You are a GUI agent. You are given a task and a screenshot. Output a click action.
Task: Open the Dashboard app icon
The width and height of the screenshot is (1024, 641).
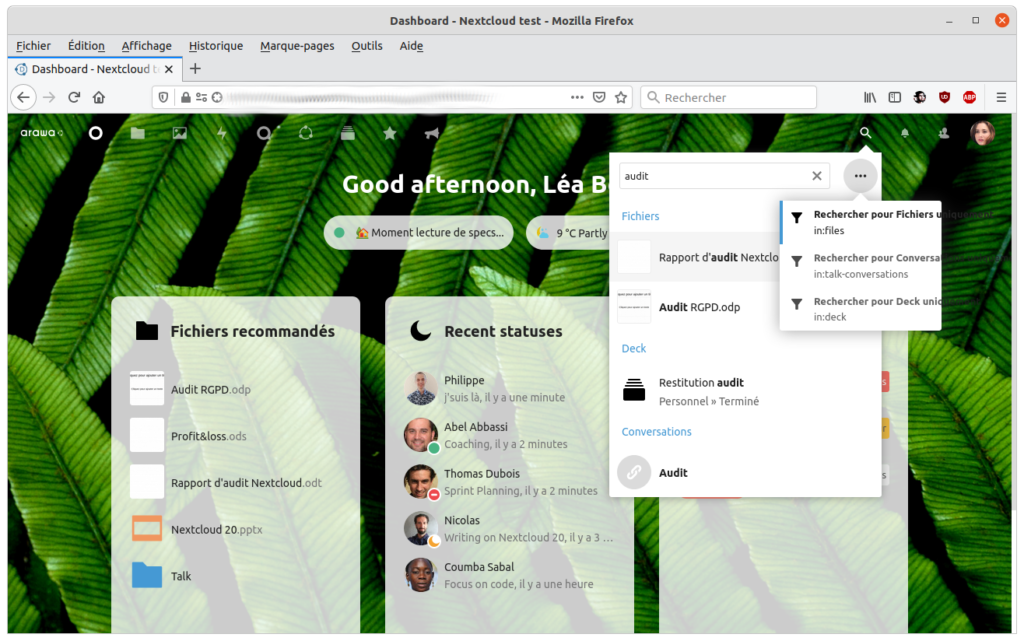pos(95,133)
